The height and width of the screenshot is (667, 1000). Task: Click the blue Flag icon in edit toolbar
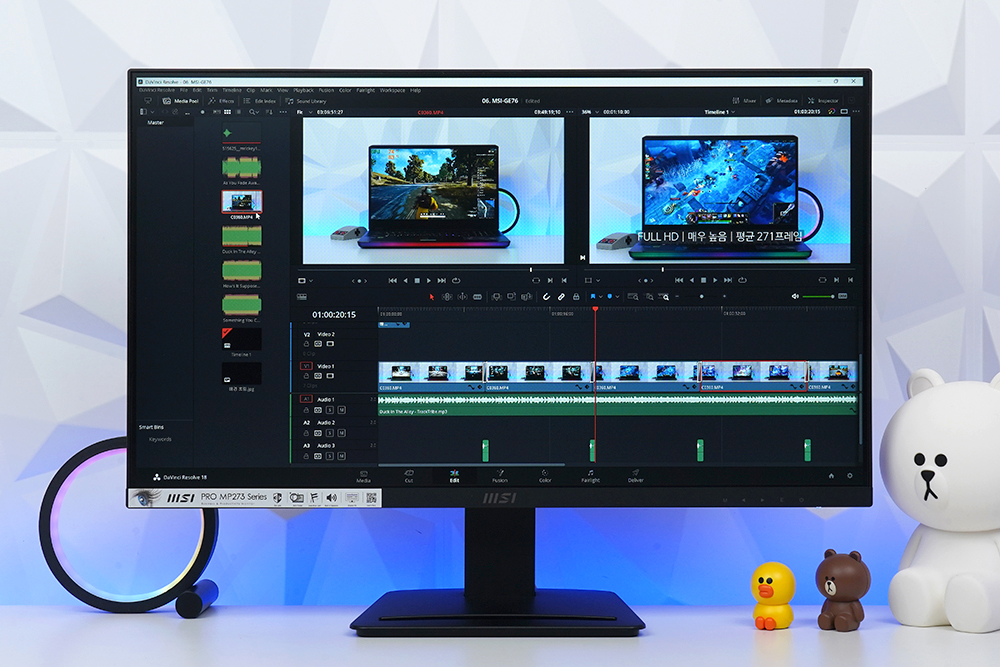coord(593,297)
